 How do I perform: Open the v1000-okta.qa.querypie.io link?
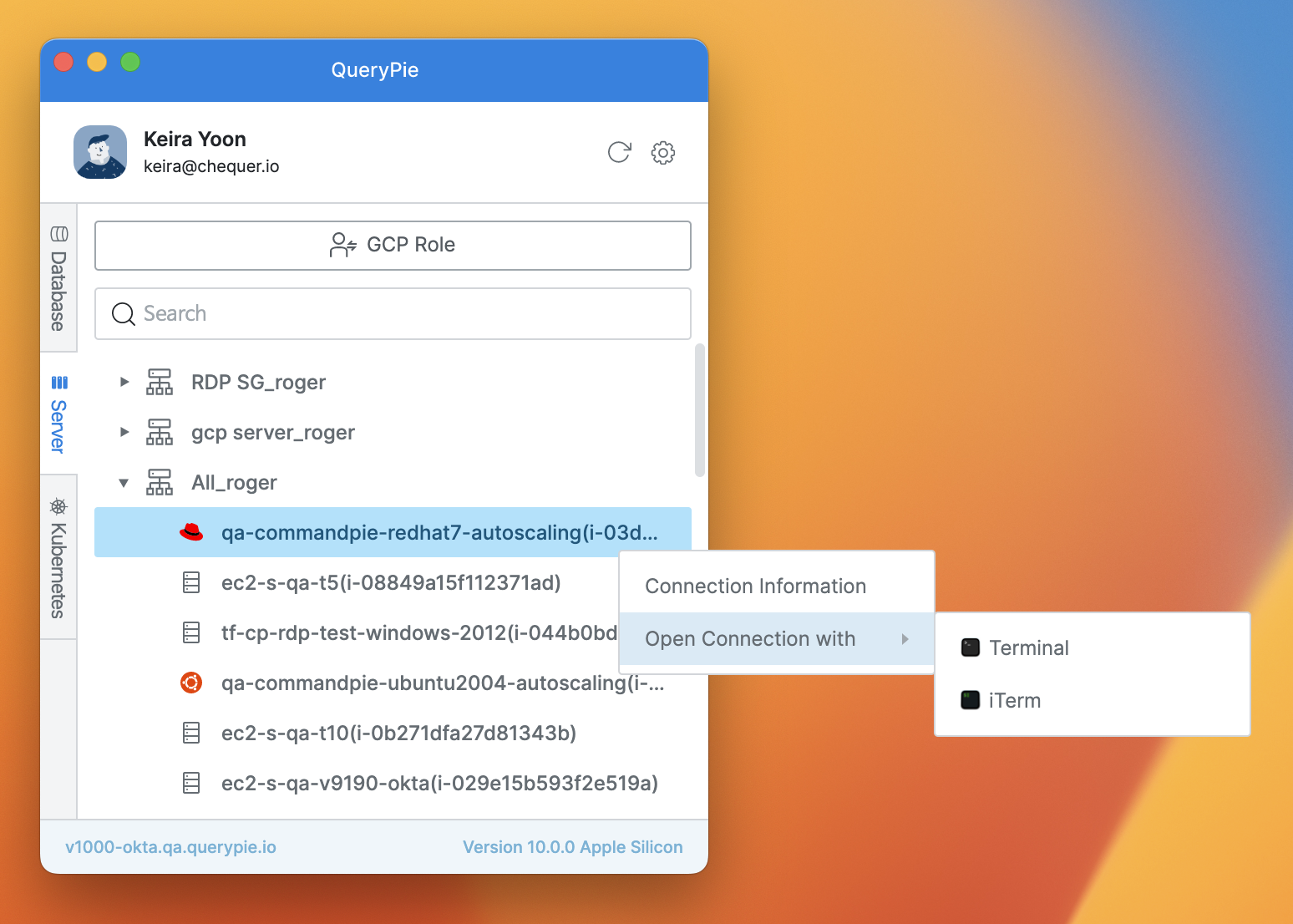170,847
